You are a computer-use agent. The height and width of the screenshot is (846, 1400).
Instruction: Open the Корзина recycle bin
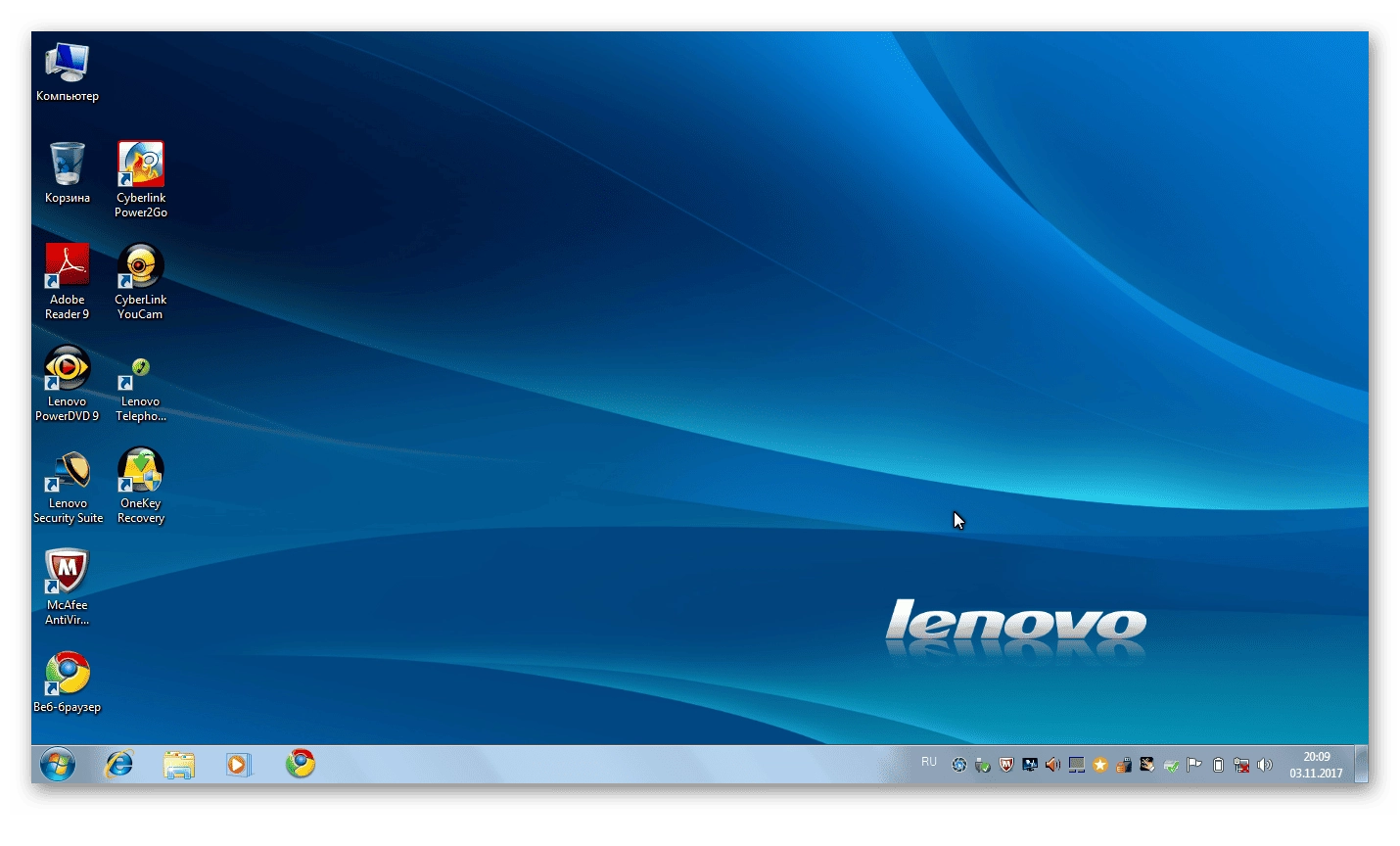68,173
